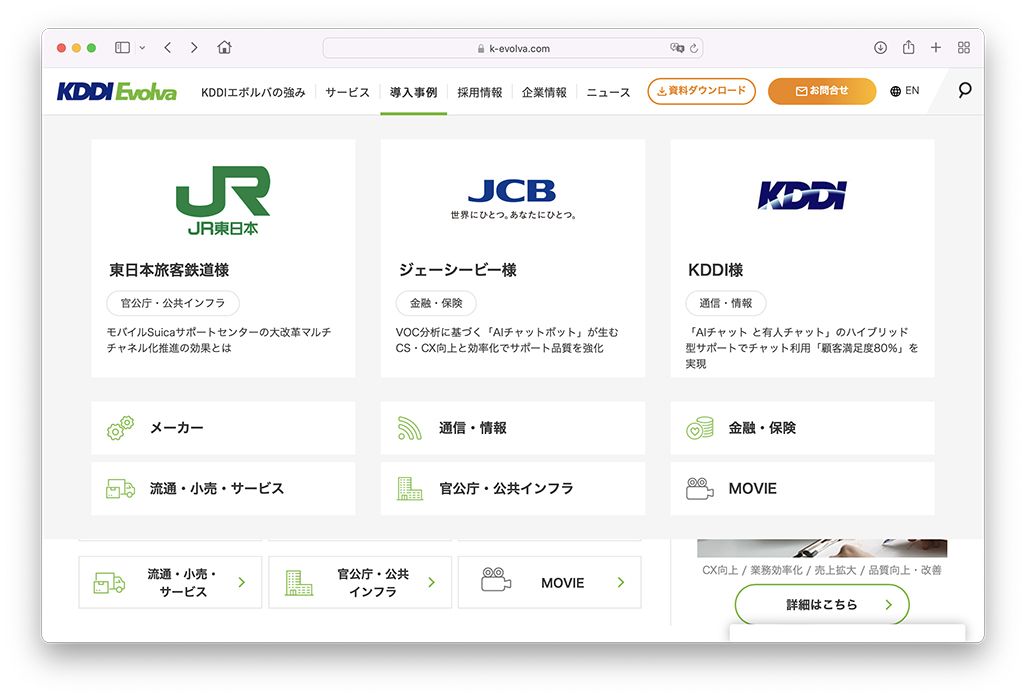Click the 資料ダウンロード button
The height and width of the screenshot is (698, 1026).
(701, 91)
